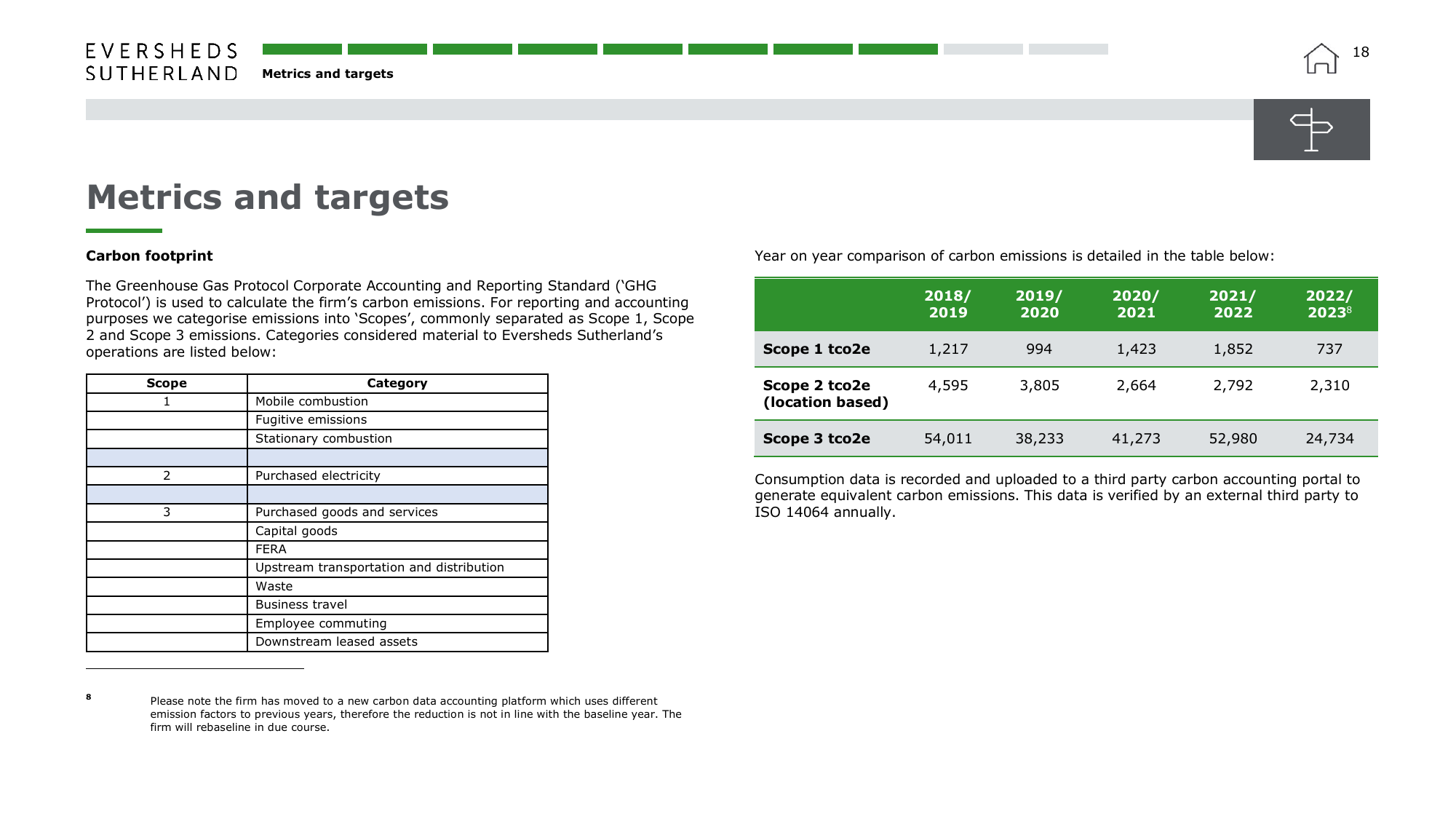The height and width of the screenshot is (819, 1456).
Task: Select the 'Category' column header
Action: [x=397, y=384]
